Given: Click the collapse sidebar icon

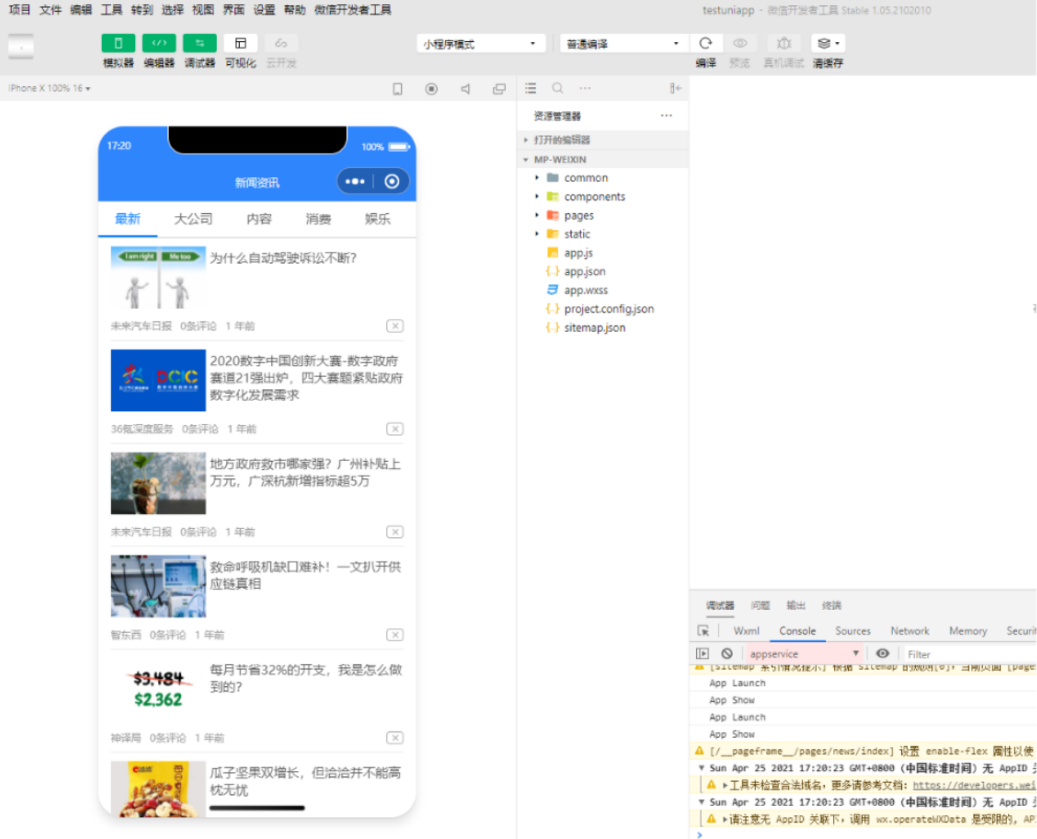Looking at the screenshot, I should pyautogui.click(x=675, y=88).
